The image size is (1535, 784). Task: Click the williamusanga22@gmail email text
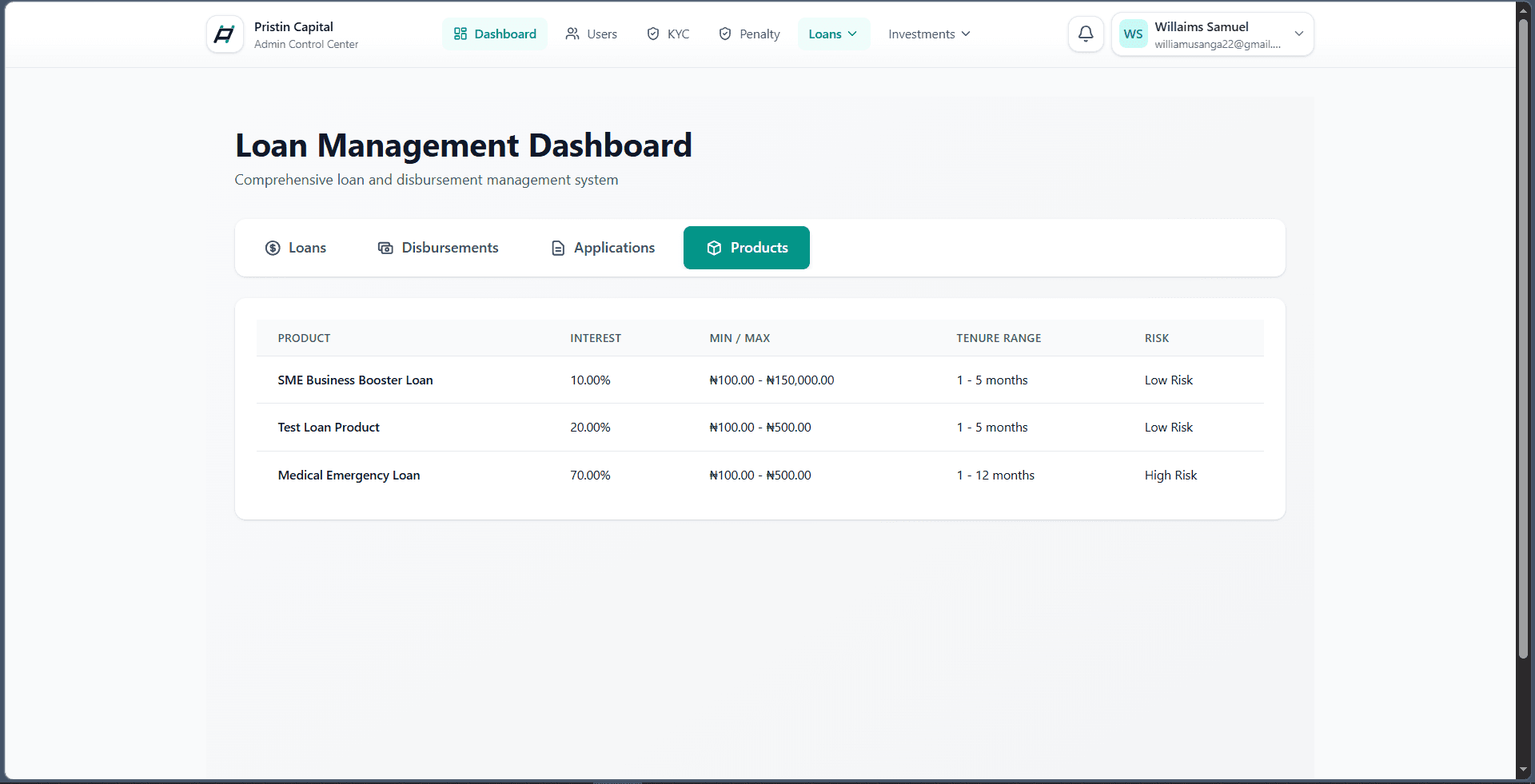1217,44
